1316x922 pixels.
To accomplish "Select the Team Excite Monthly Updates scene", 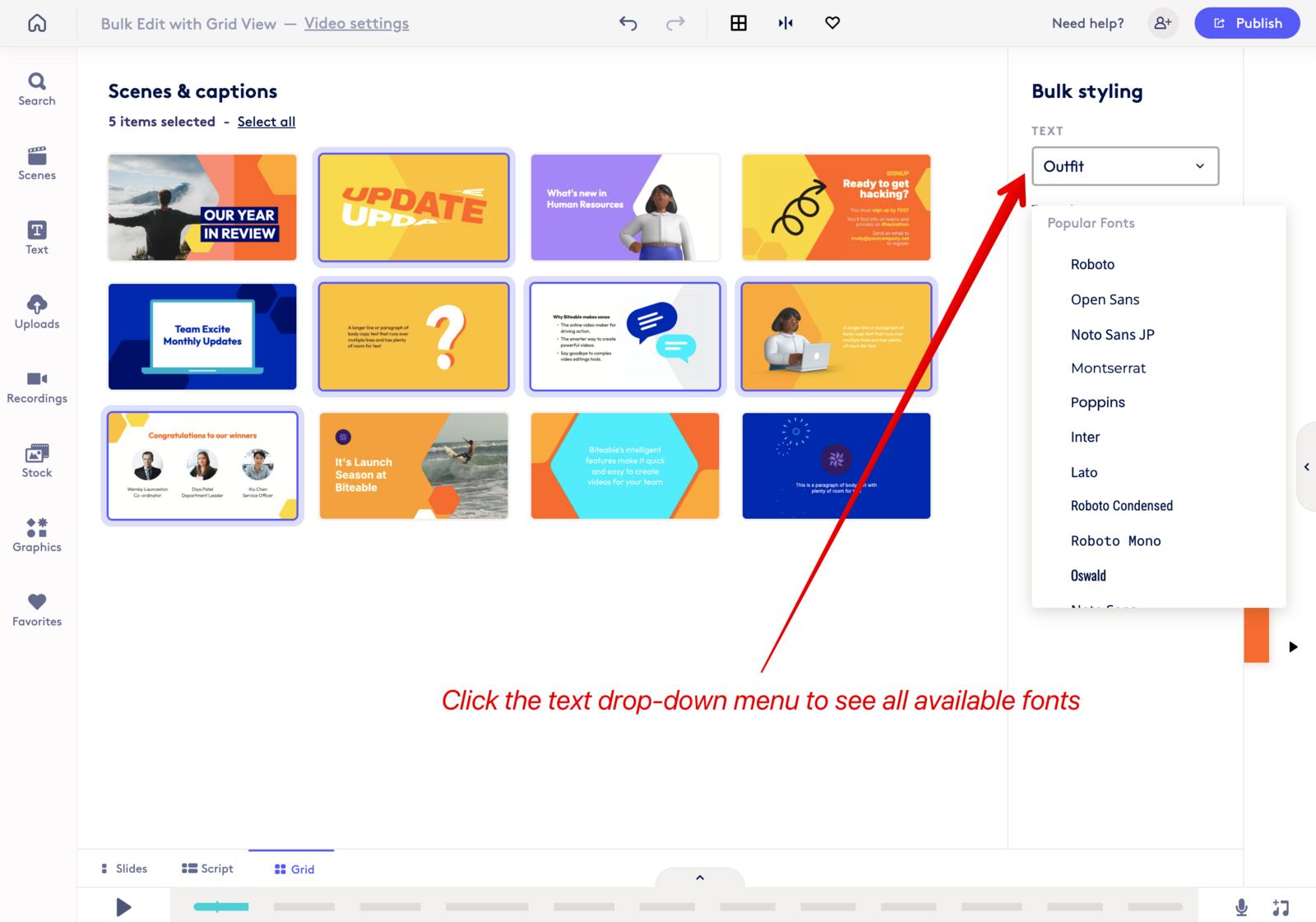I will point(202,336).
